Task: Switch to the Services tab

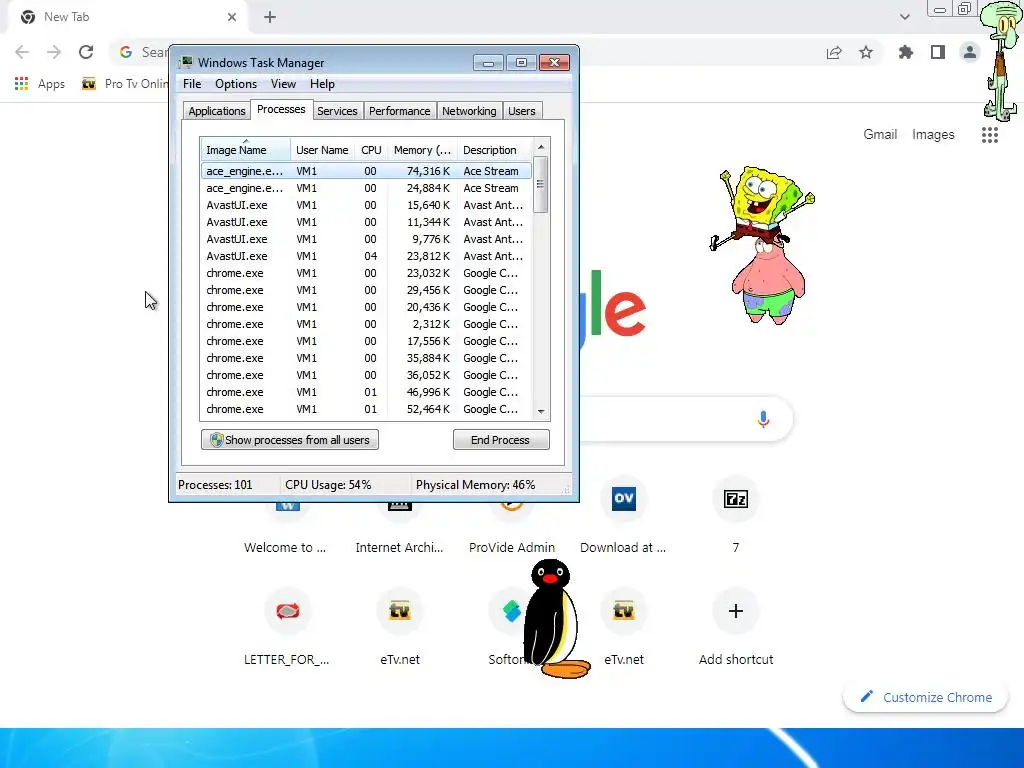Action: 337,111
